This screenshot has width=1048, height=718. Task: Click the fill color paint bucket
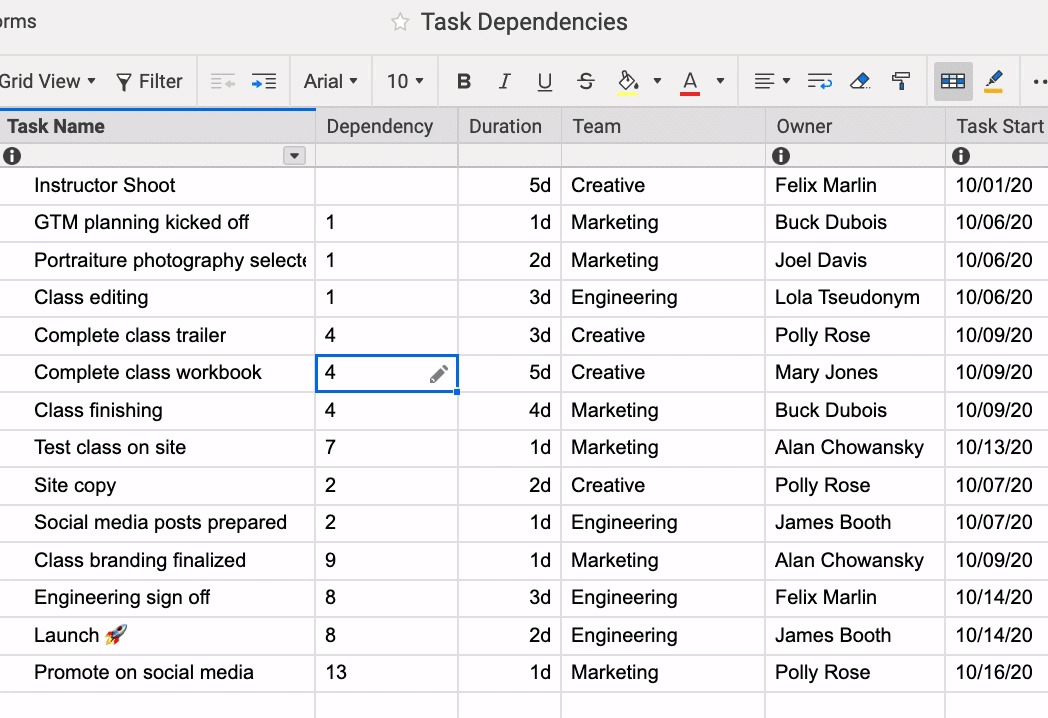click(x=628, y=82)
